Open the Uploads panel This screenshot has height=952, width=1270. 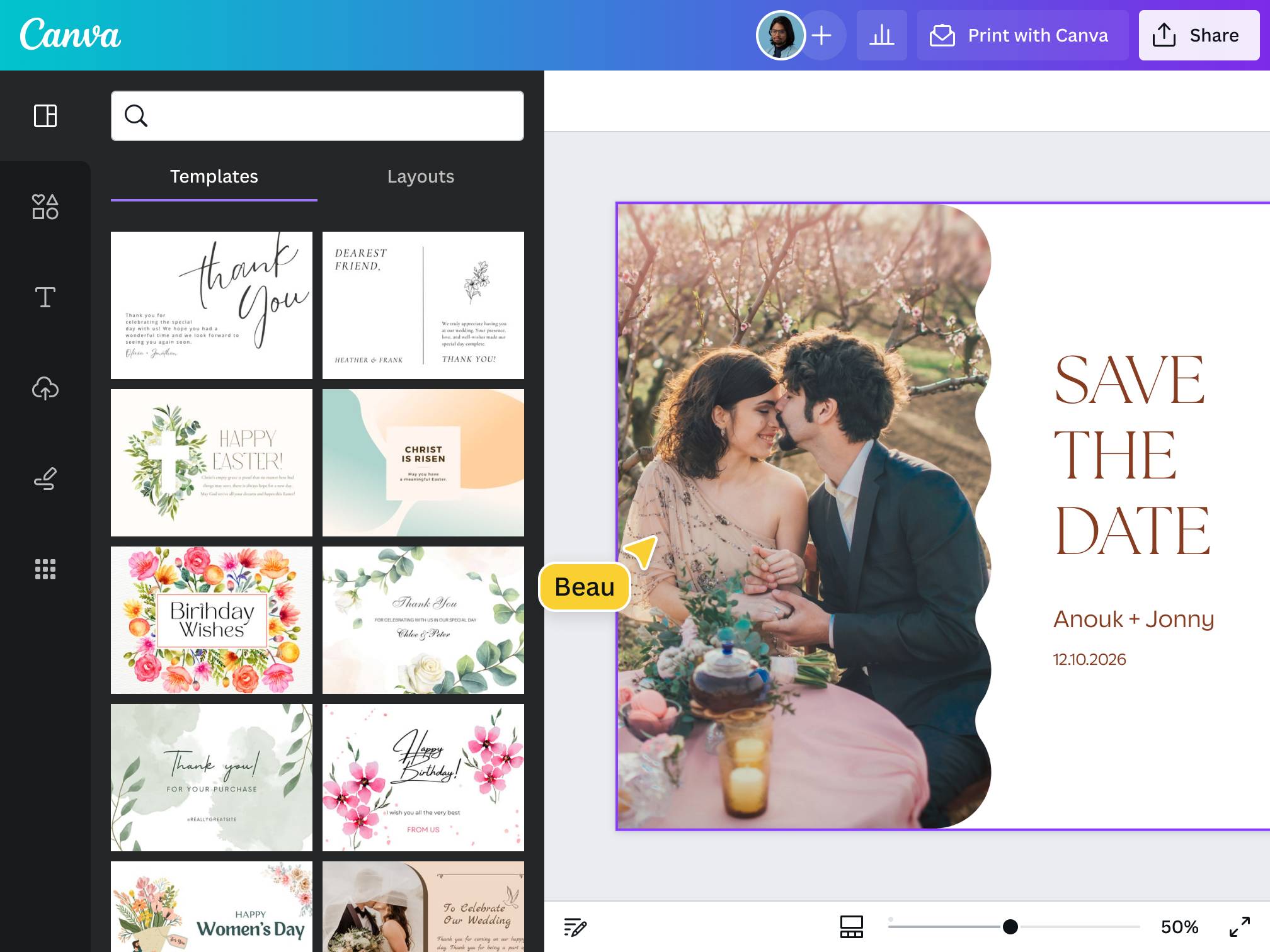point(45,388)
